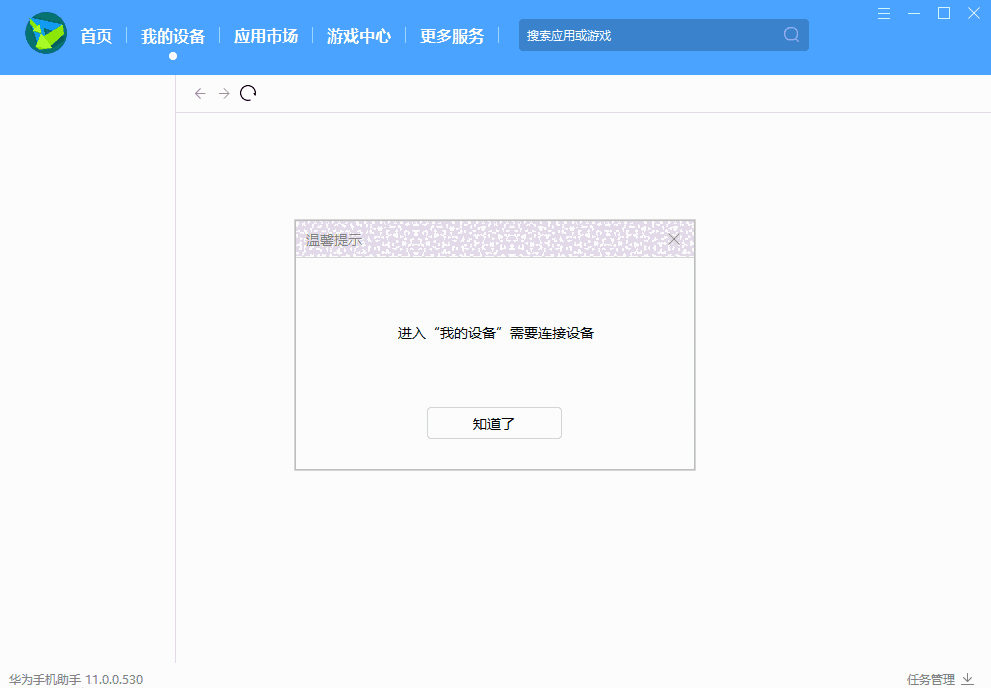
Task: Click the 知道了 button
Action: pos(494,423)
